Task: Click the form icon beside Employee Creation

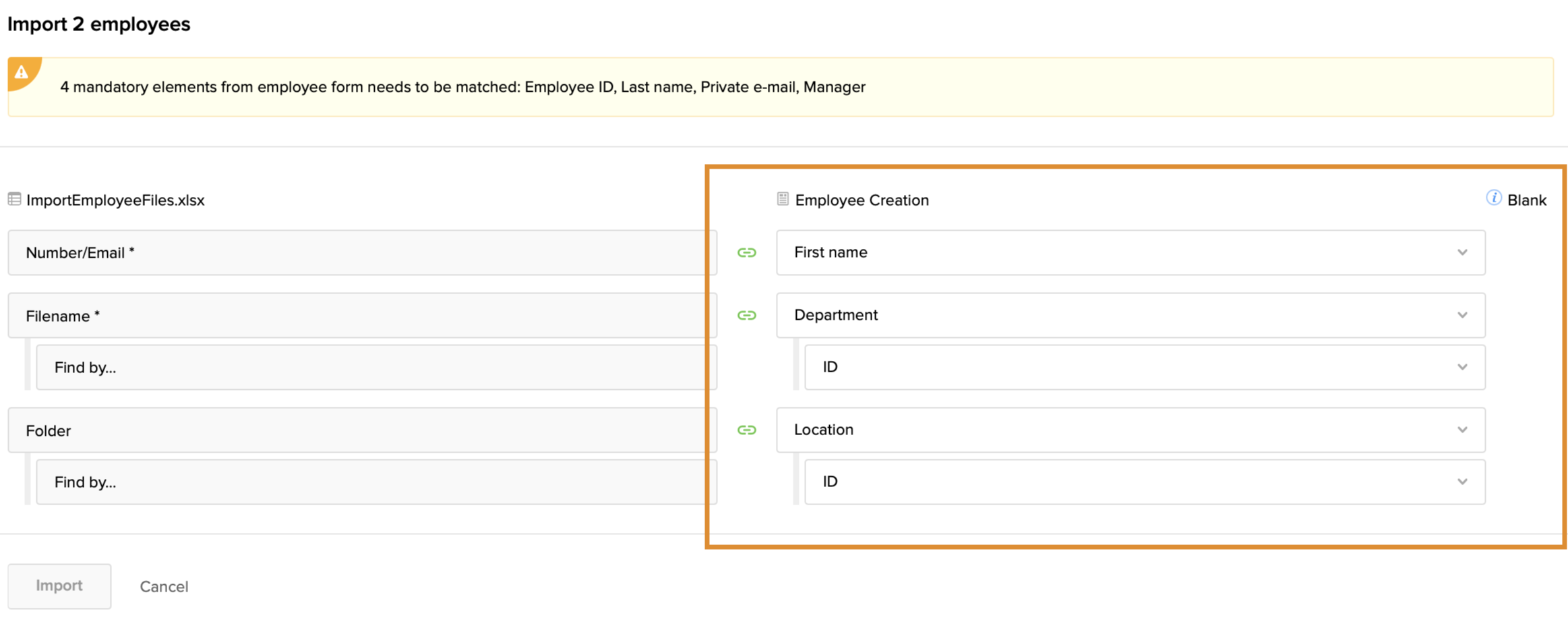Action: [782, 199]
